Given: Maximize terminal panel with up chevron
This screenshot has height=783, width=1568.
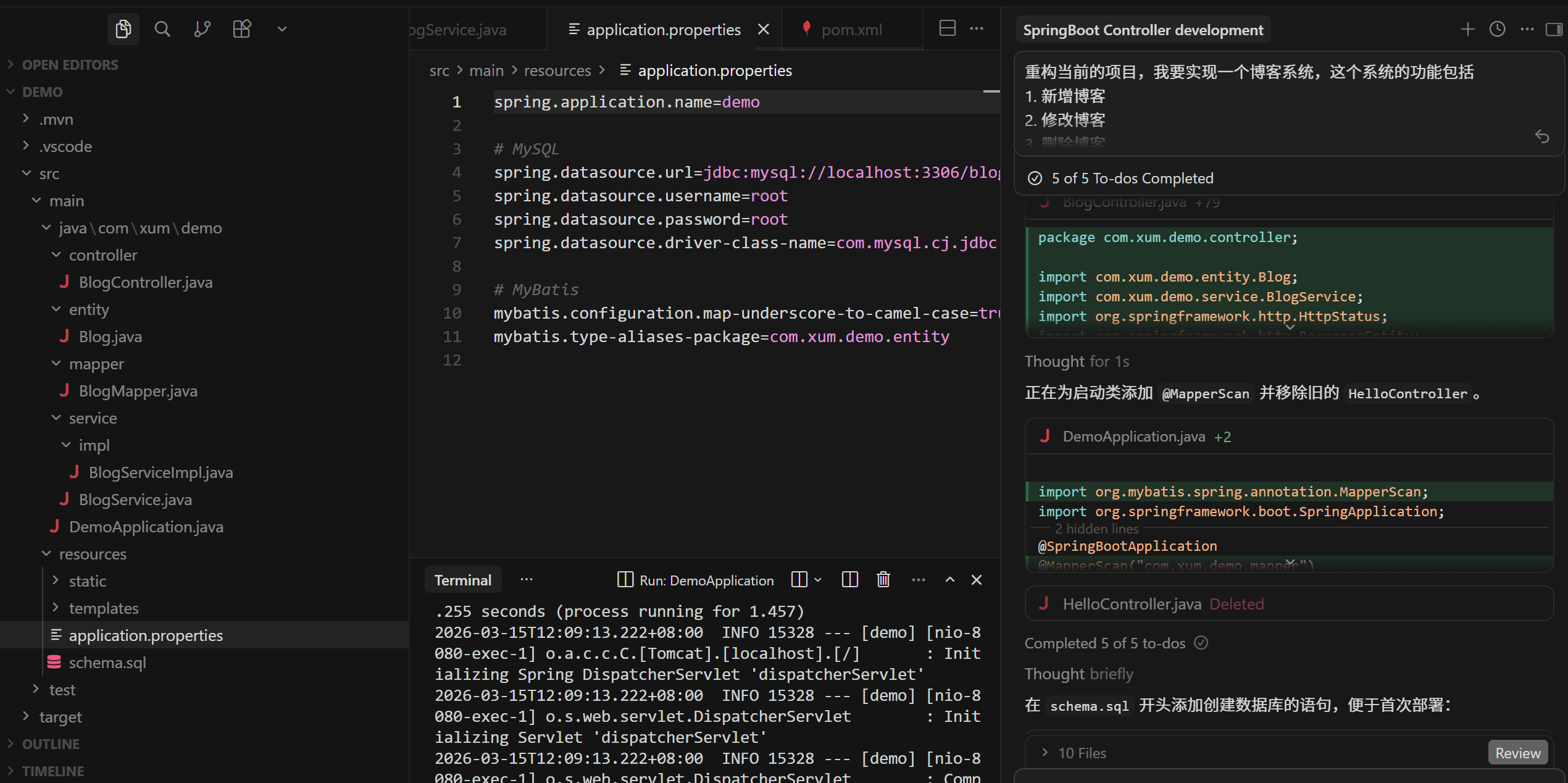Looking at the screenshot, I should click(x=949, y=580).
